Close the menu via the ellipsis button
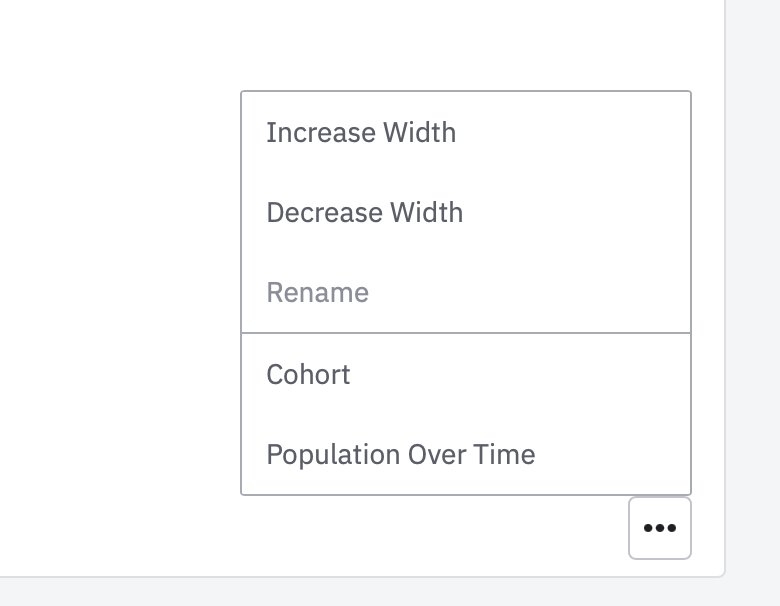 click(x=660, y=528)
